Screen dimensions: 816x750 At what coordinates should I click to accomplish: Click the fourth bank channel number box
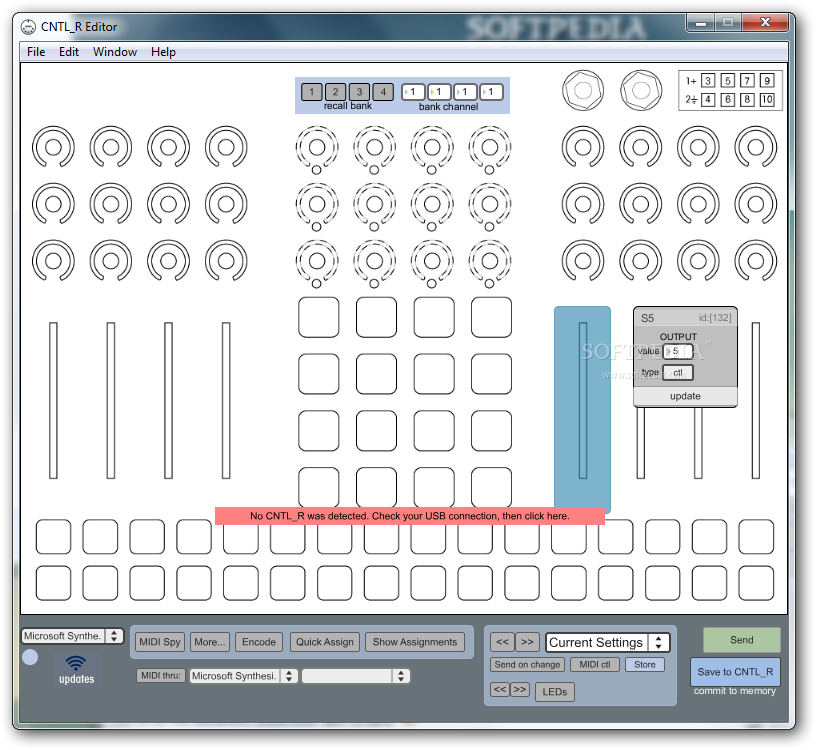[491, 92]
